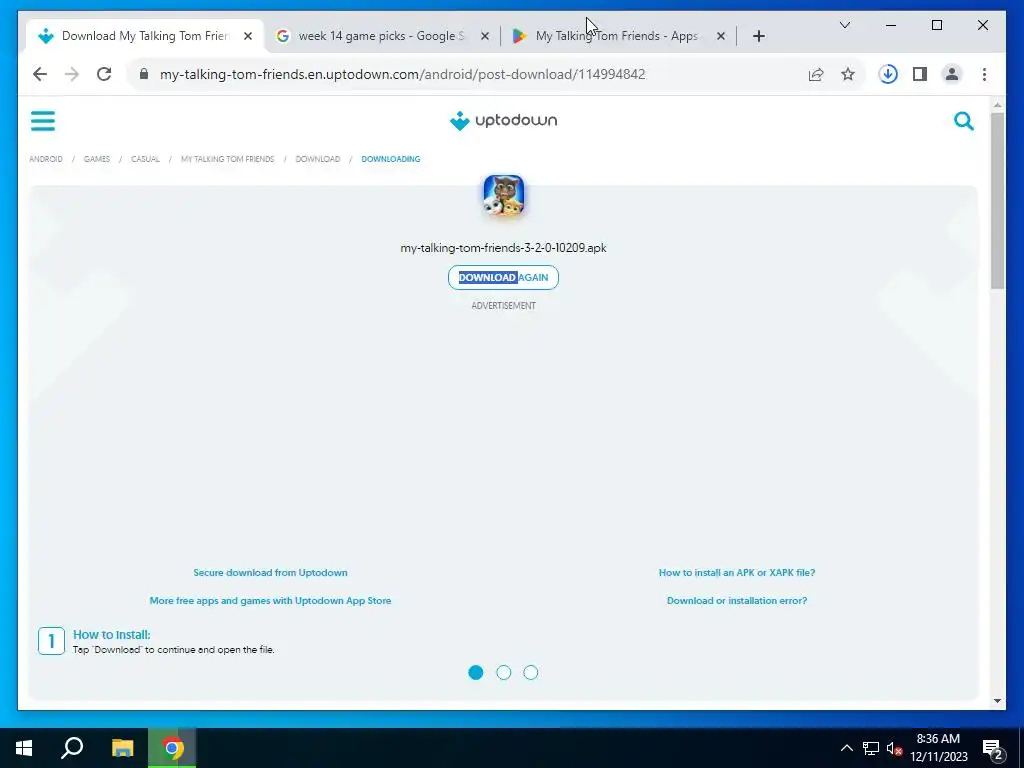Viewport: 1024px width, 768px height.
Task: Select the first carousel dot
Action: (476, 673)
